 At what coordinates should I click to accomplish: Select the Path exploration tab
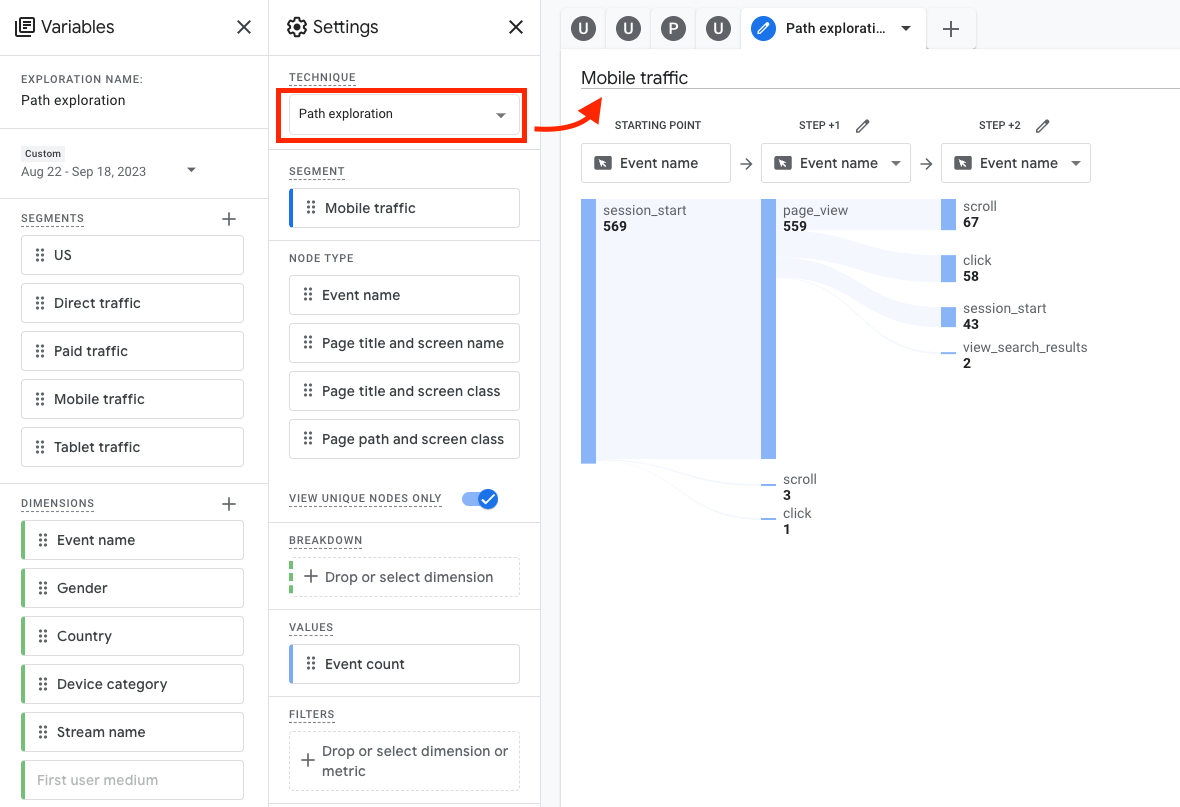[x=835, y=29]
